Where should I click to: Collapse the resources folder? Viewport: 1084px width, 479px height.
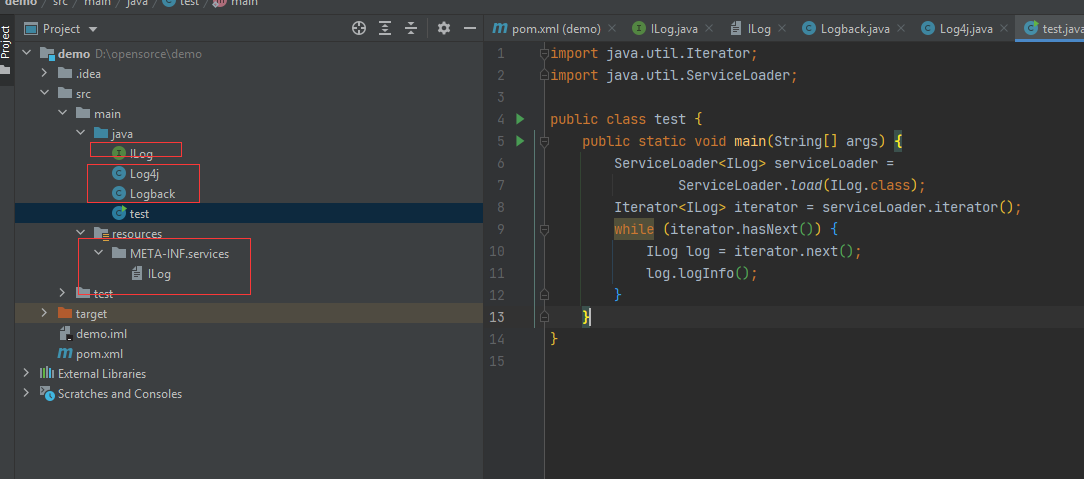(x=80, y=234)
